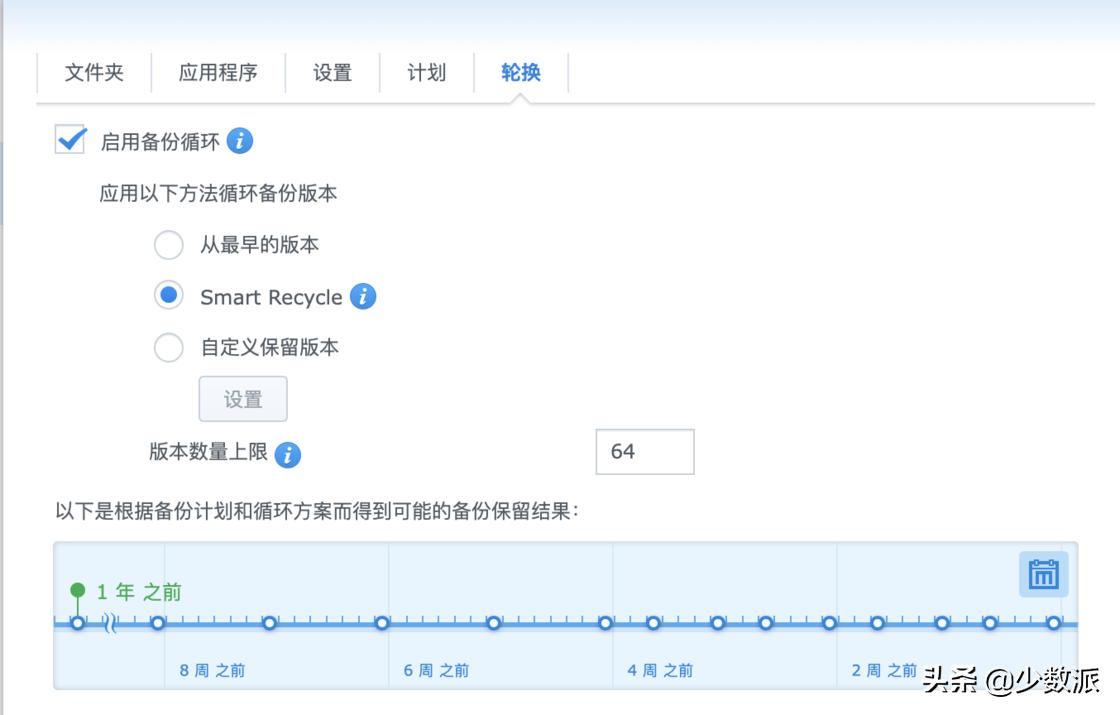Click the 设置 button under 自定义保留版本
This screenshot has height=715, width=1120.
point(243,398)
